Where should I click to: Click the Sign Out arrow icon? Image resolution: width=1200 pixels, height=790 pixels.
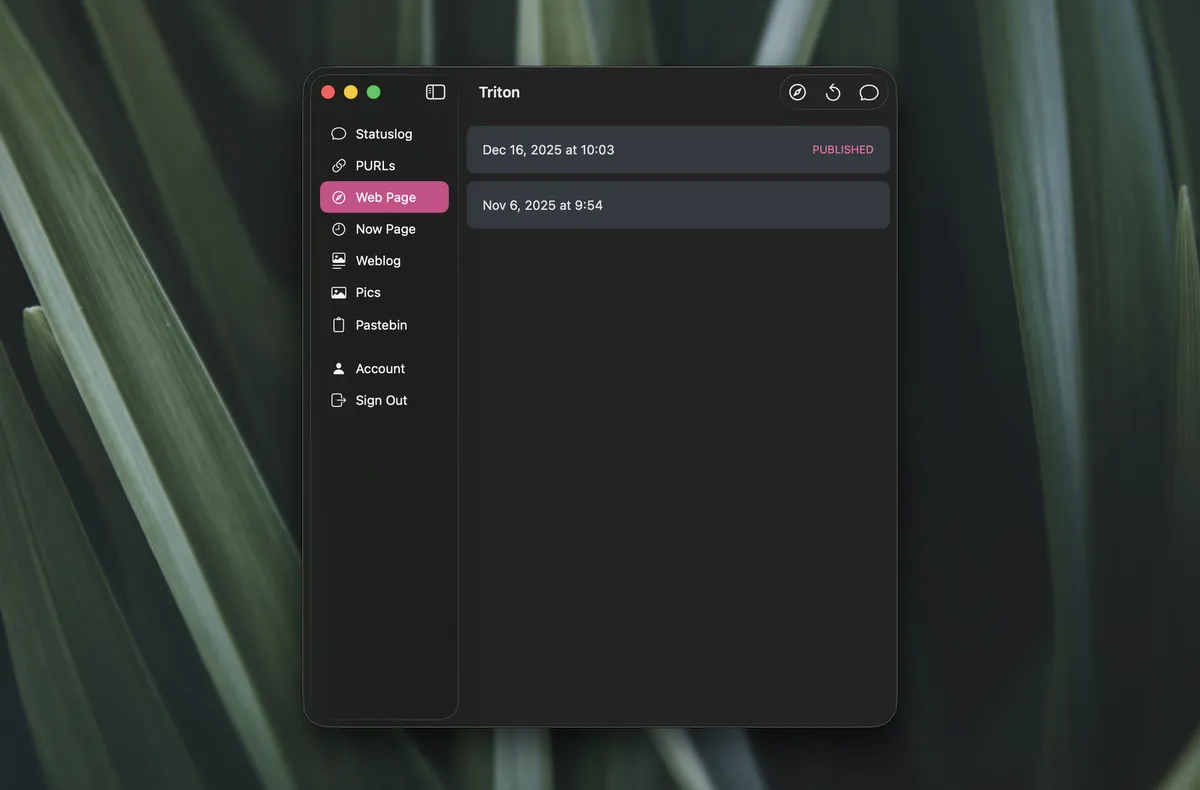point(339,400)
